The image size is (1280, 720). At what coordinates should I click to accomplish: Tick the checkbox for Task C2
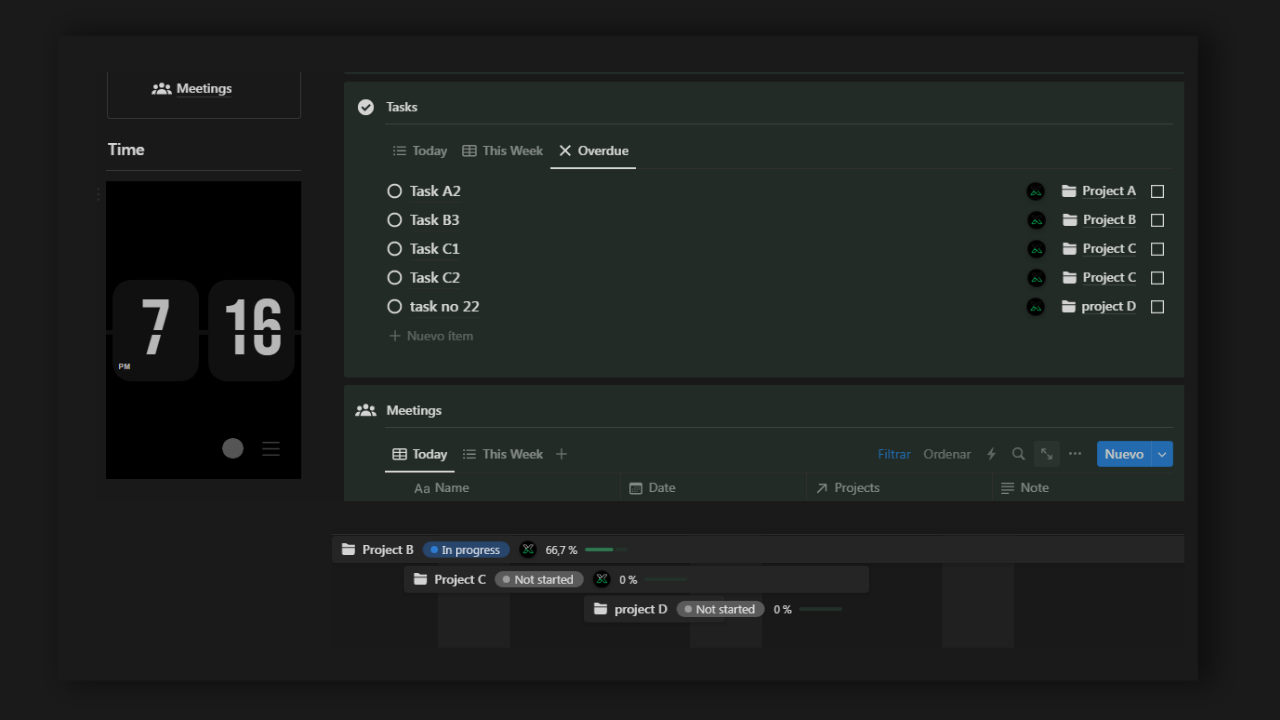(x=1157, y=278)
